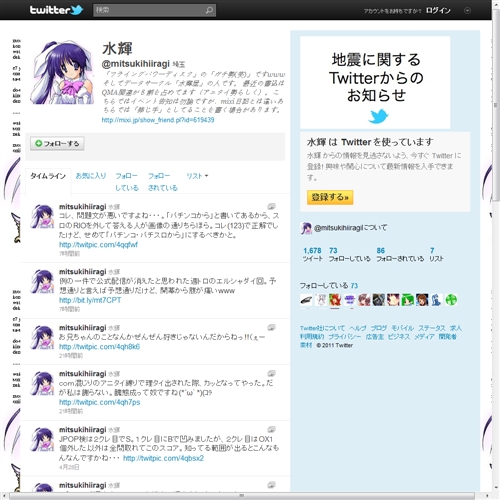Screen dimensions: 500x500
Task: Open the twitpic.com/4qh8k6 link
Action: click(x=99, y=347)
